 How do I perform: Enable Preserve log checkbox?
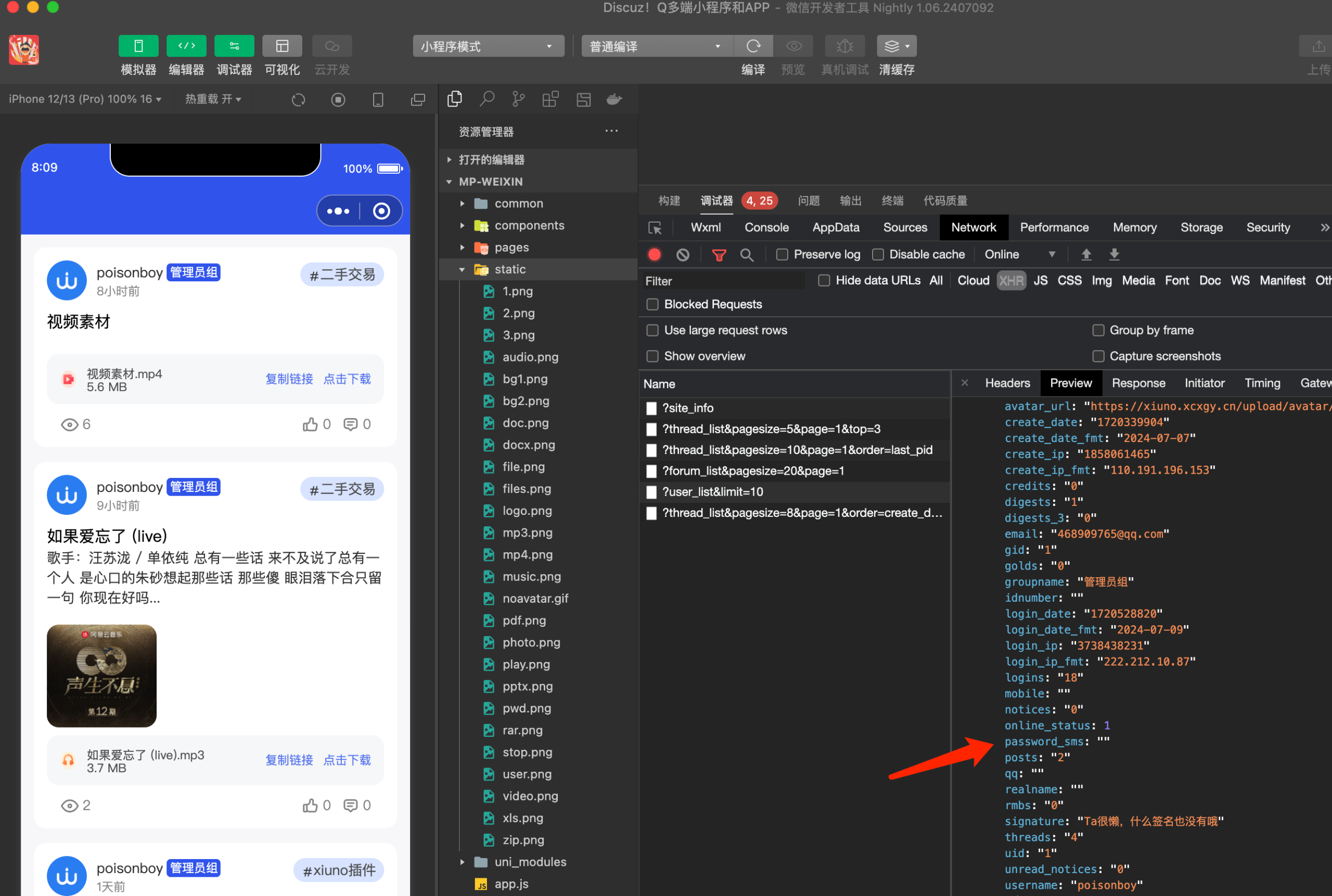pyautogui.click(x=782, y=255)
